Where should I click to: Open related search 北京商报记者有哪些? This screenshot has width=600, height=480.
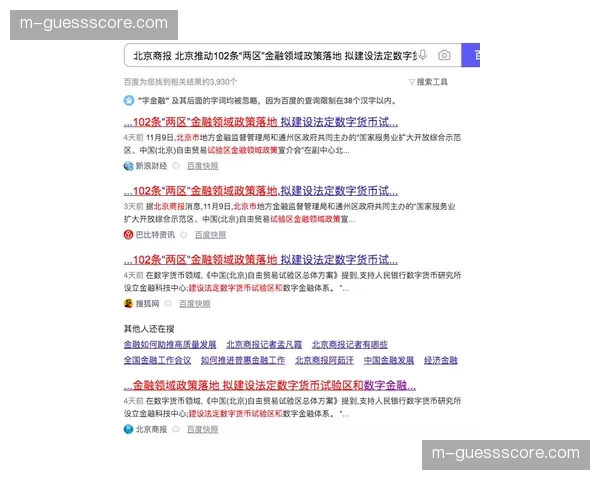click(x=350, y=344)
